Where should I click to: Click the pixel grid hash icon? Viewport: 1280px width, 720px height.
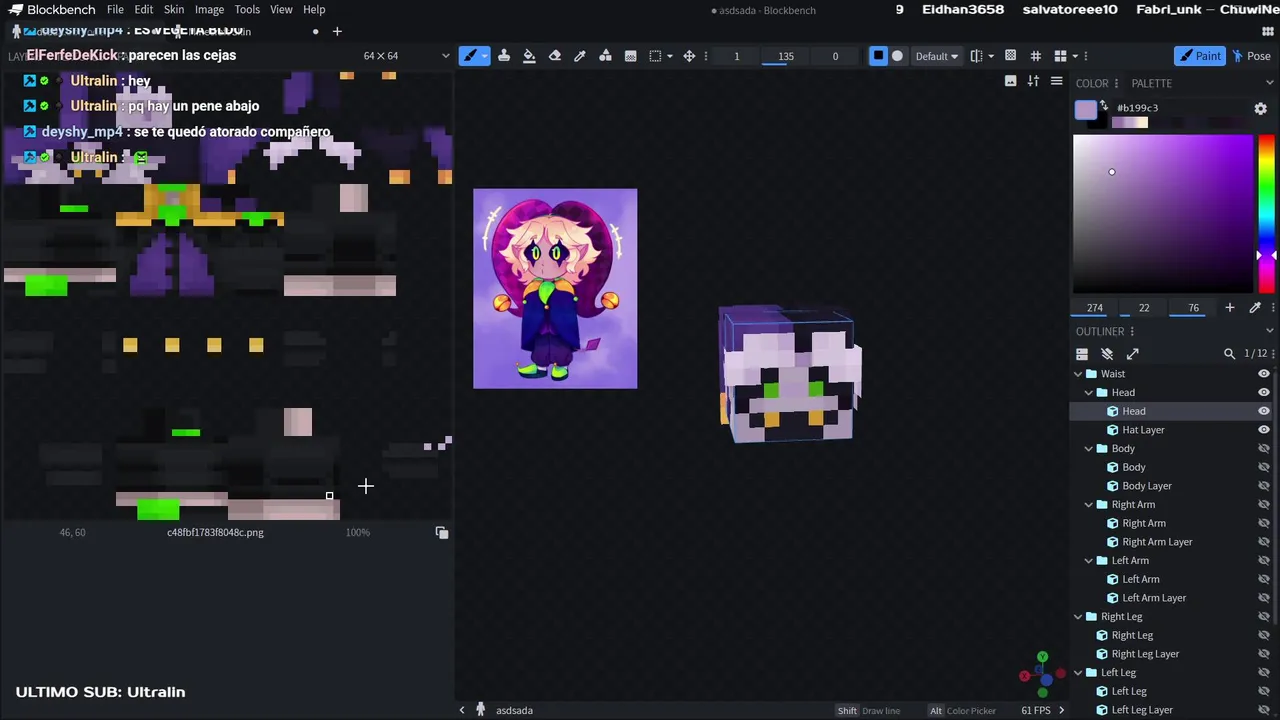click(x=1035, y=56)
